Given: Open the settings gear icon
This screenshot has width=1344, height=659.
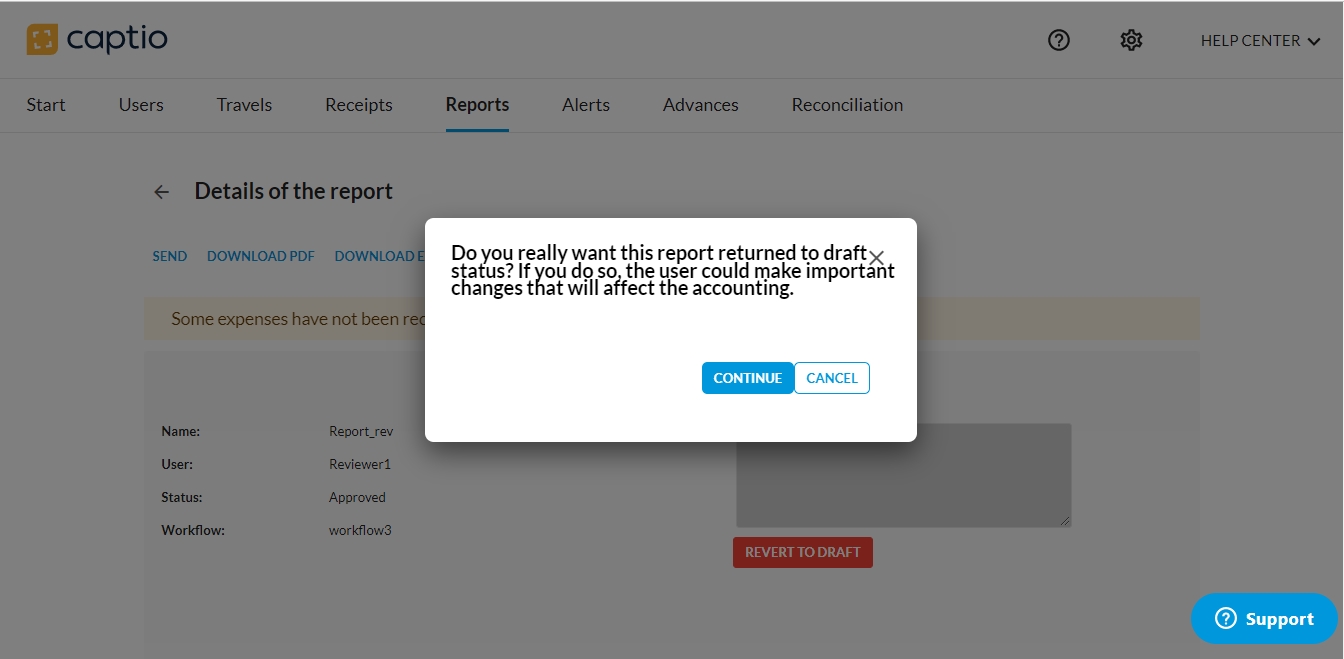Looking at the screenshot, I should point(1131,40).
